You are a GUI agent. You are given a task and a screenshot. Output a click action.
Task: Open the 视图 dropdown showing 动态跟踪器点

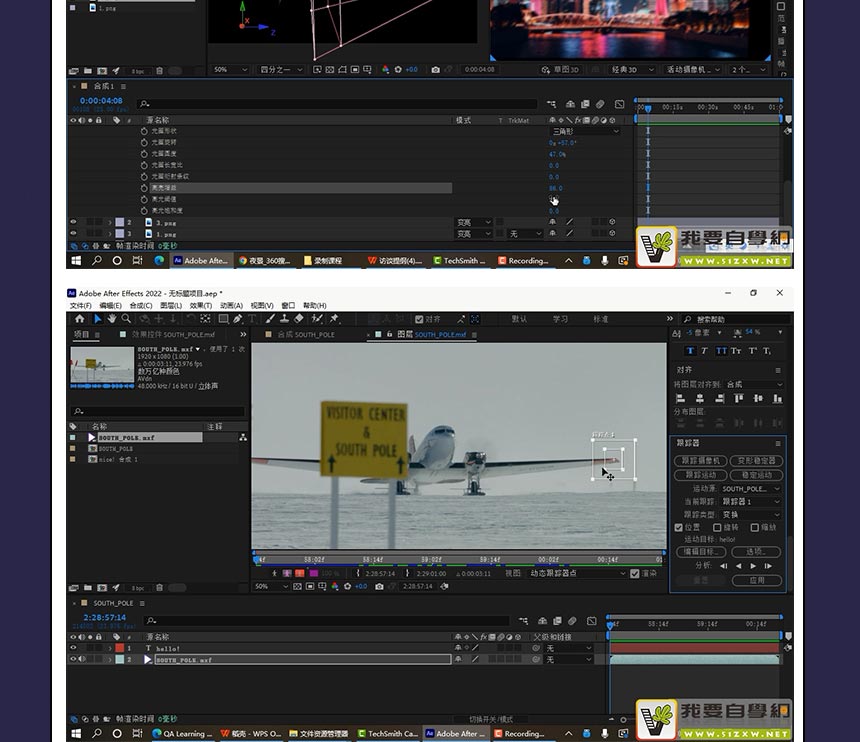[578, 574]
